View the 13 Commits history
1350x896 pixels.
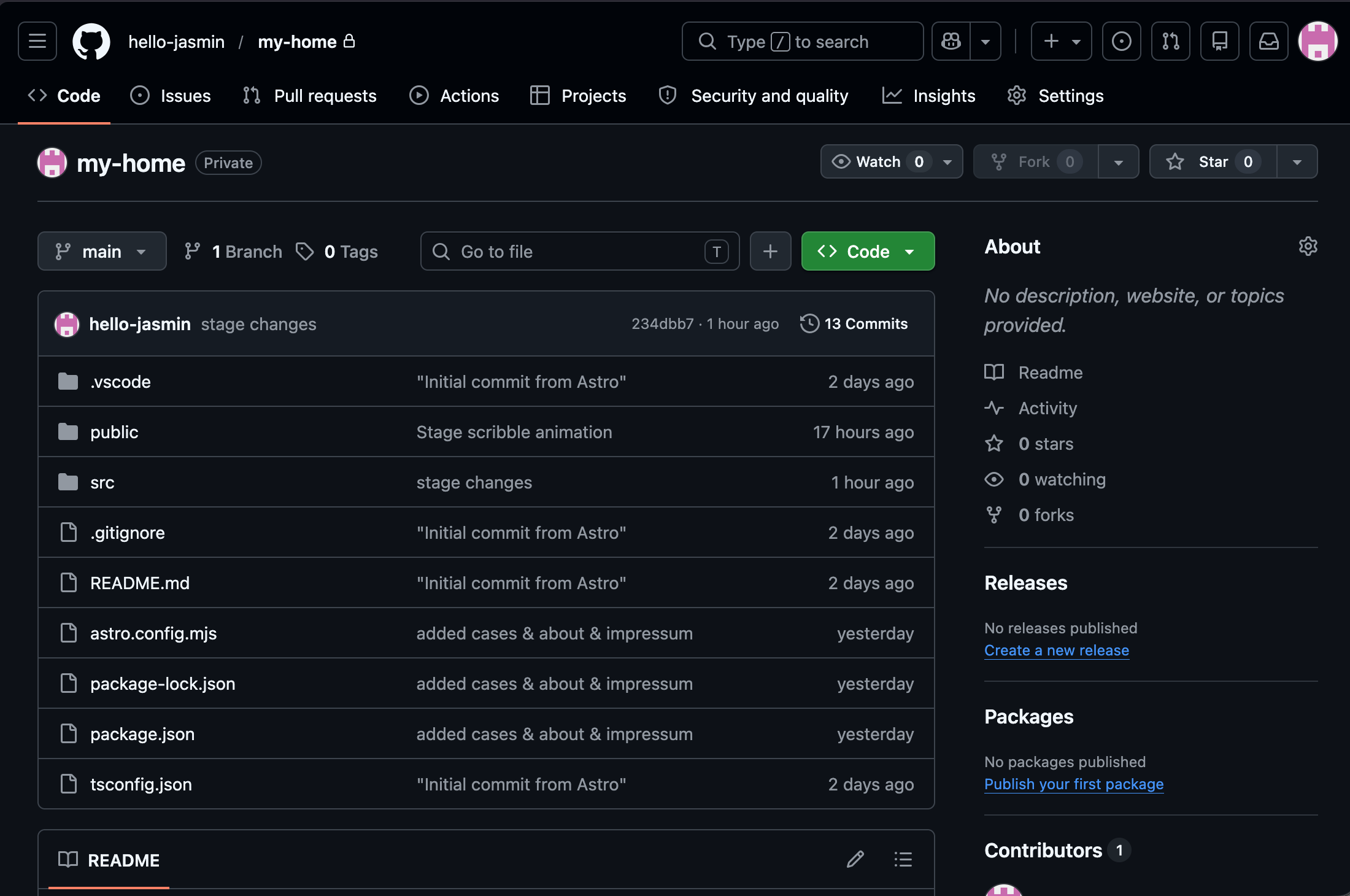(x=854, y=323)
